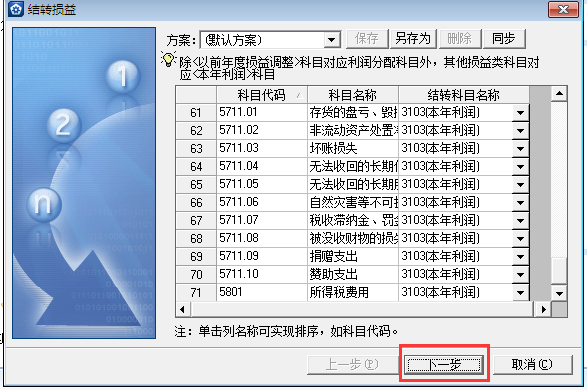
Task: Click cell with code 5711.09
Action: tap(262, 256)
